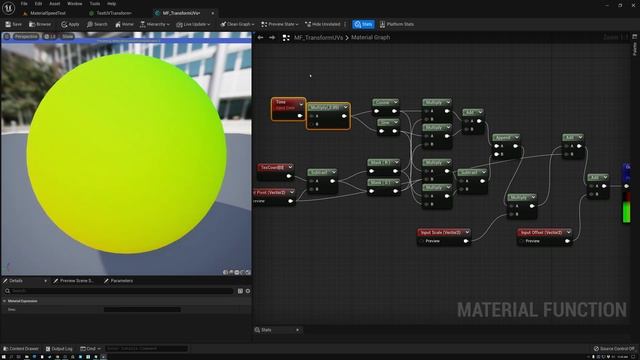Open the Preview State dropdown
Image resolution: width=640 pixels, height=360 pixels.
coord(280,24)
